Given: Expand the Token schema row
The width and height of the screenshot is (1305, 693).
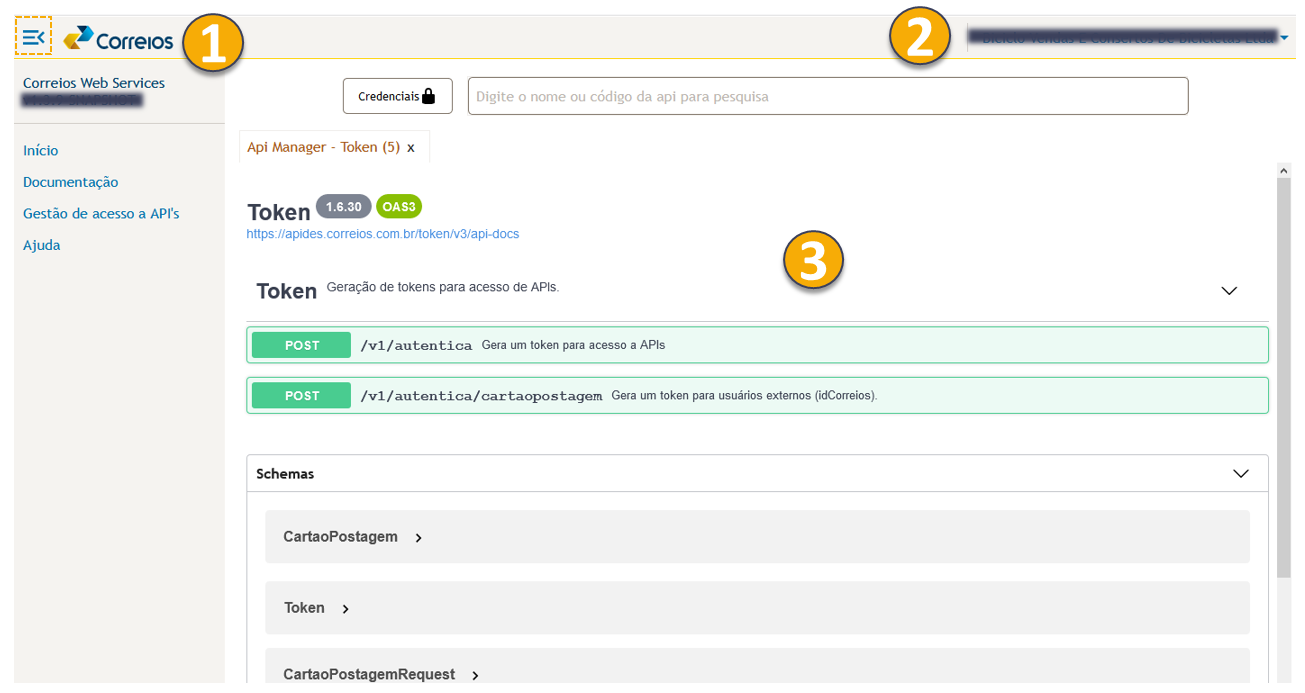Looking at the screenshot, I should 757,608.
